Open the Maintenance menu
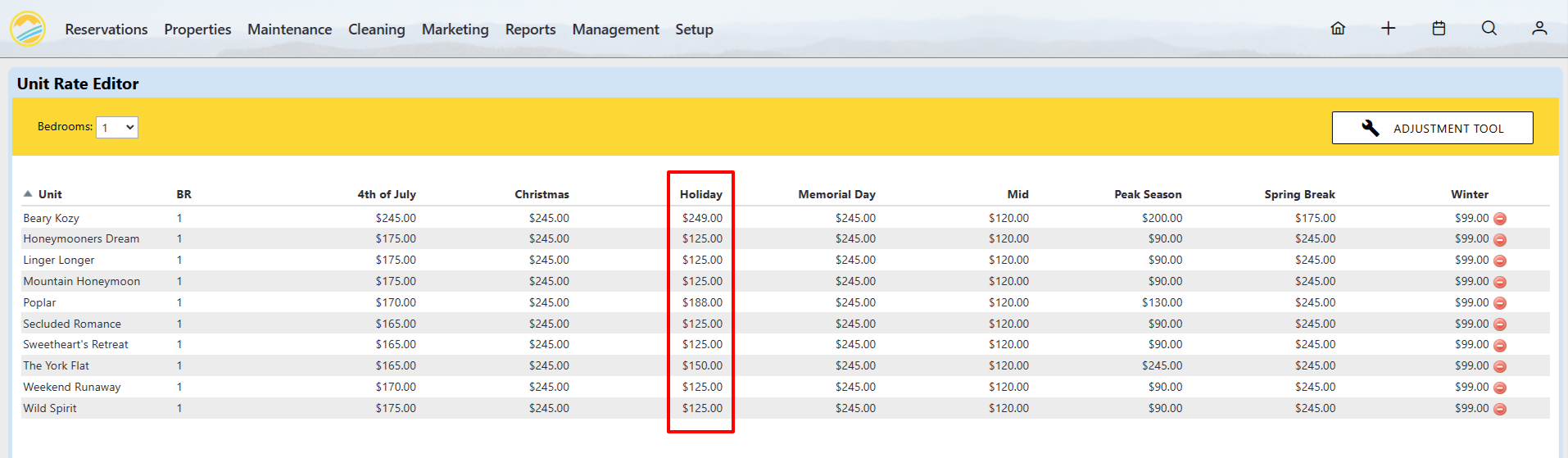The image size is (1568, 458). (290, 29)
